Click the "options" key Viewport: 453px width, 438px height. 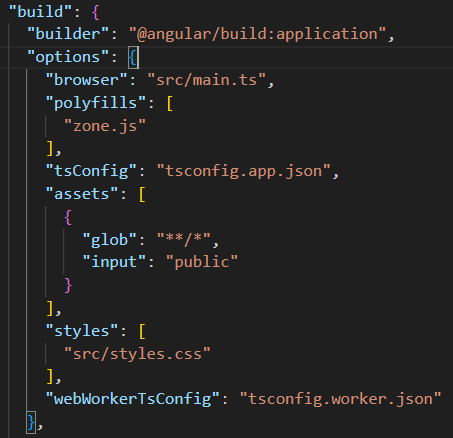(68, 57)
